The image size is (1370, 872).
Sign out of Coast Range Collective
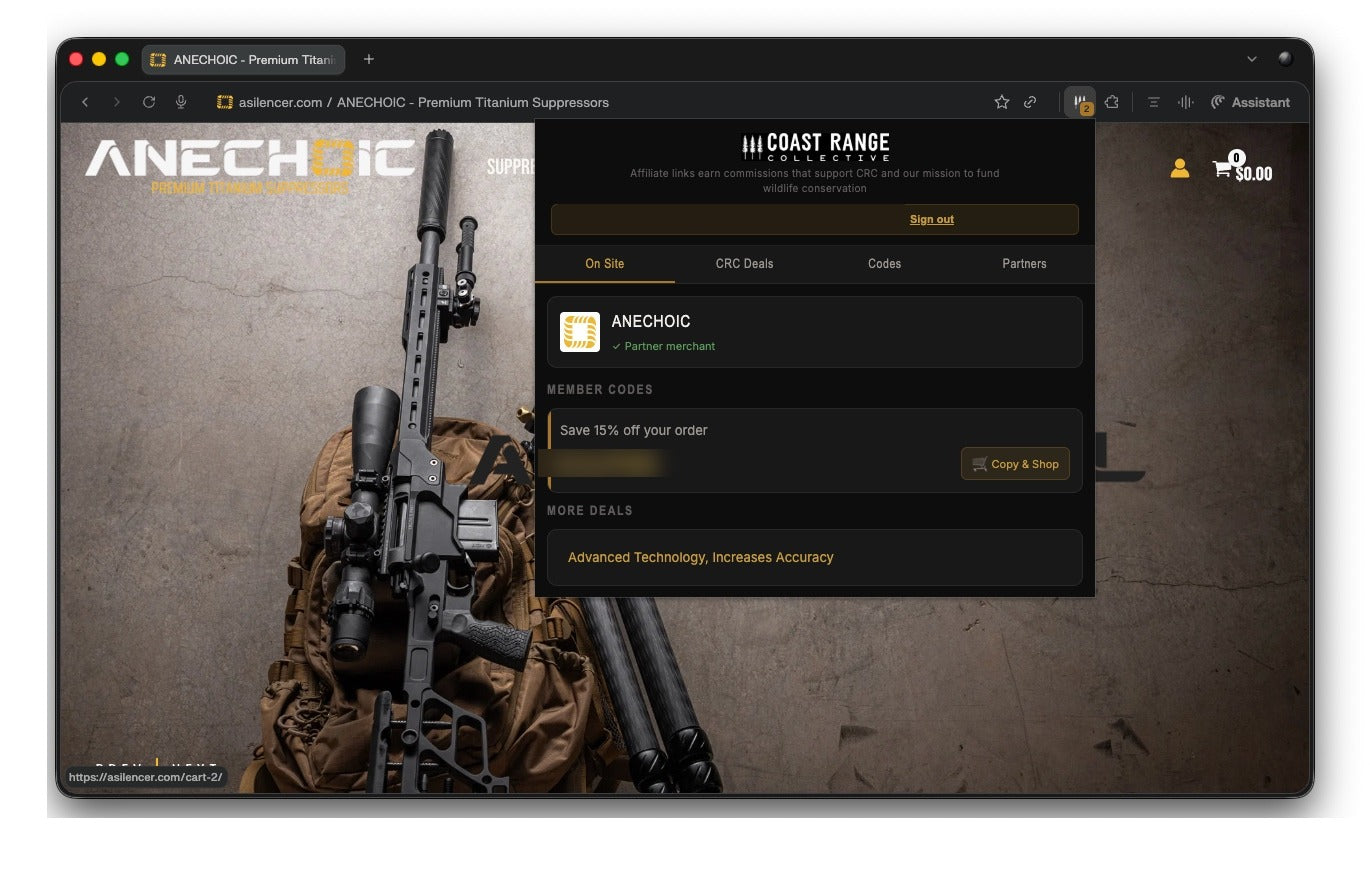931,219
